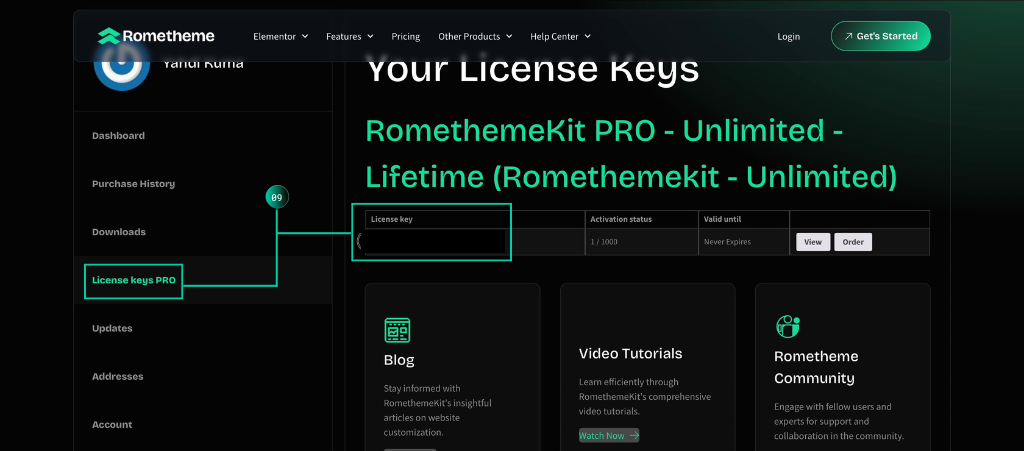1024x451 pixels.
Task: Open Dashboard in the sidebar
Action: [x=118, y=136]
